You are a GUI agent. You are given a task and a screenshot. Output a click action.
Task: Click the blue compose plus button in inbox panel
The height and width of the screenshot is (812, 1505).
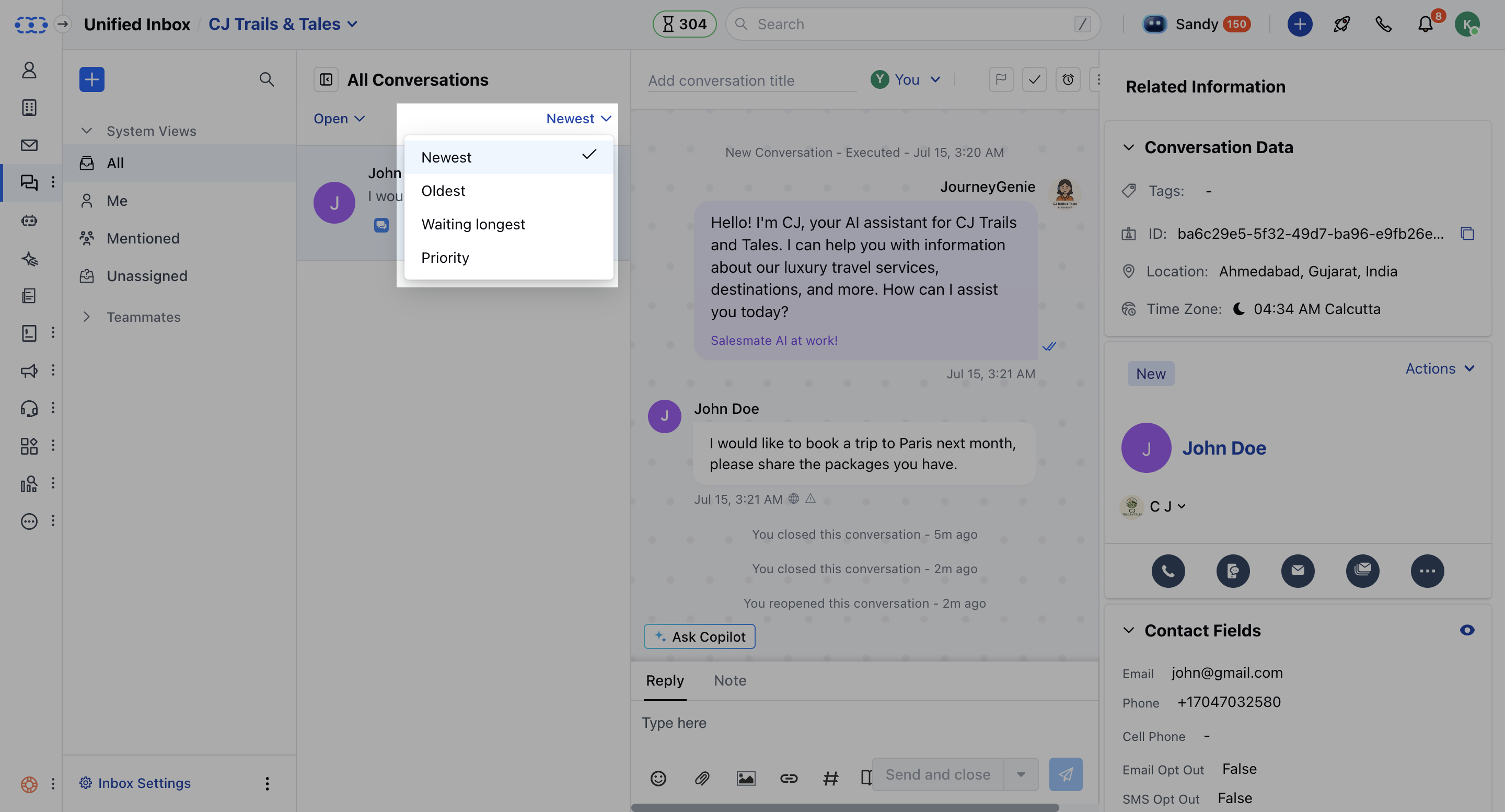92,79
